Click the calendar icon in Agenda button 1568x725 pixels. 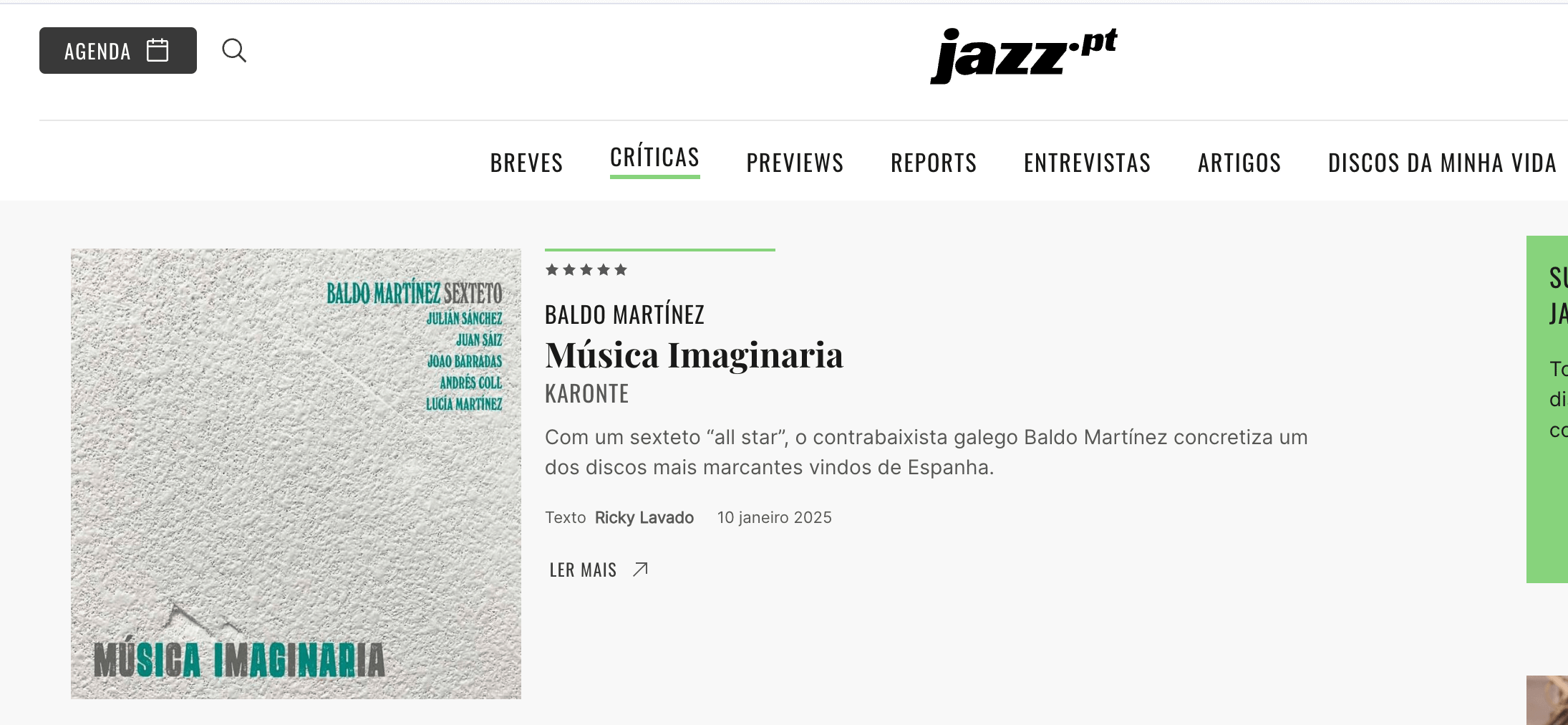click(x=158, y=50)
